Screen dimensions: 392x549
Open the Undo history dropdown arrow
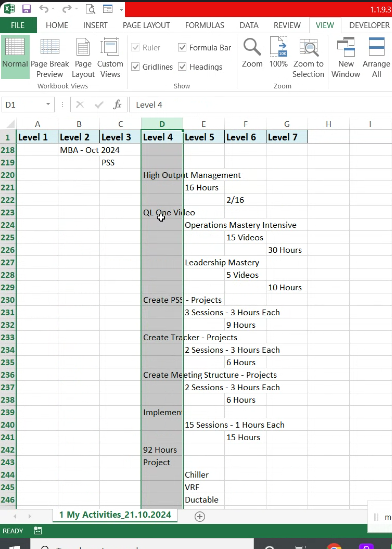pyautogui.click(x=53, y=9)
